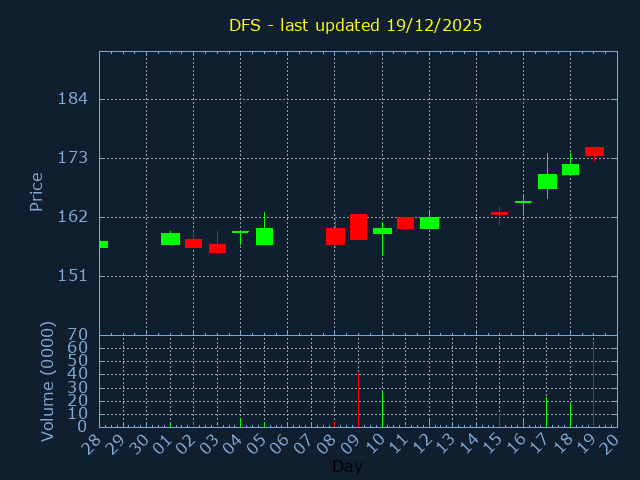Select the green candlestick on day 18
The height and width of the screenshot is (480, 640).
coord(570,169)
